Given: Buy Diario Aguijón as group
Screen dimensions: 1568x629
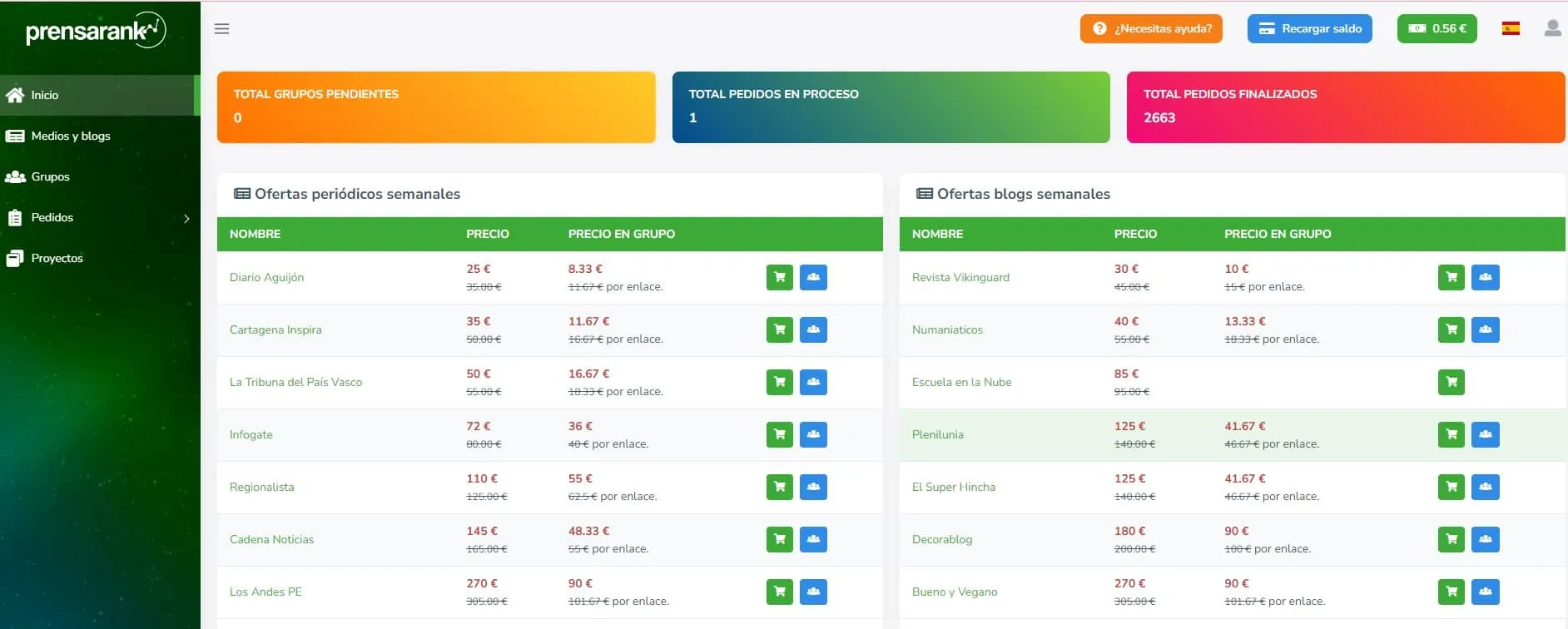Looking at the screenshot, I should [x=813, y=277].
